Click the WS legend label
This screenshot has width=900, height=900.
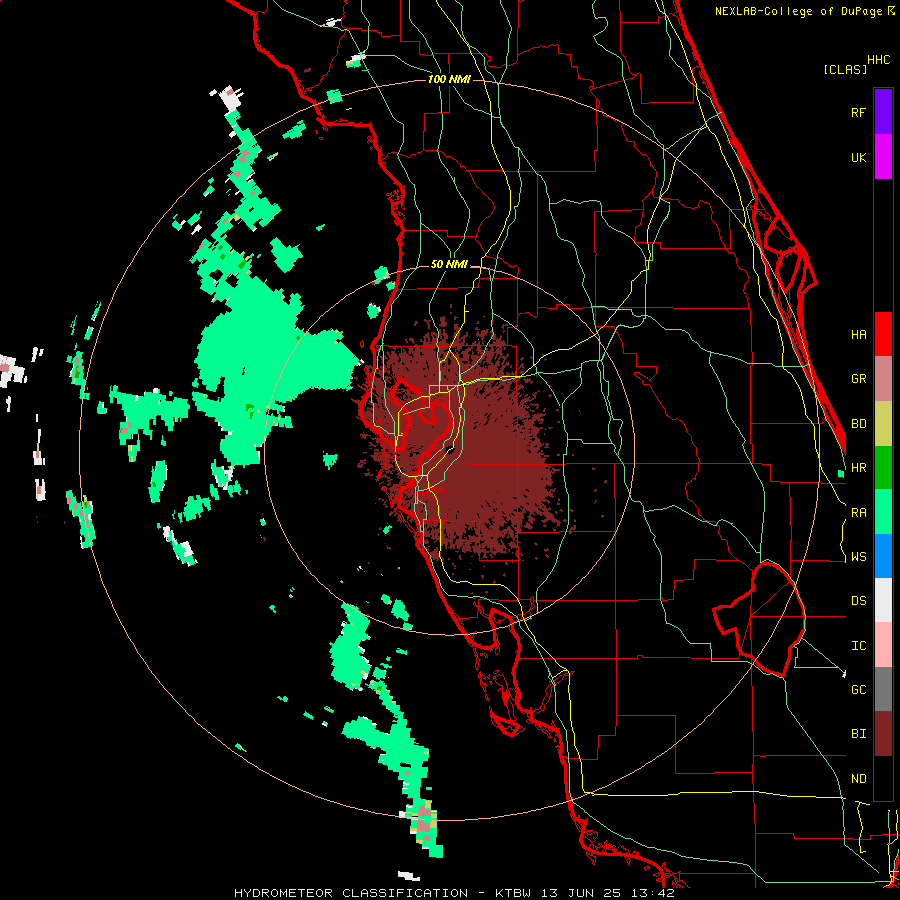click(x=858, y=557)
